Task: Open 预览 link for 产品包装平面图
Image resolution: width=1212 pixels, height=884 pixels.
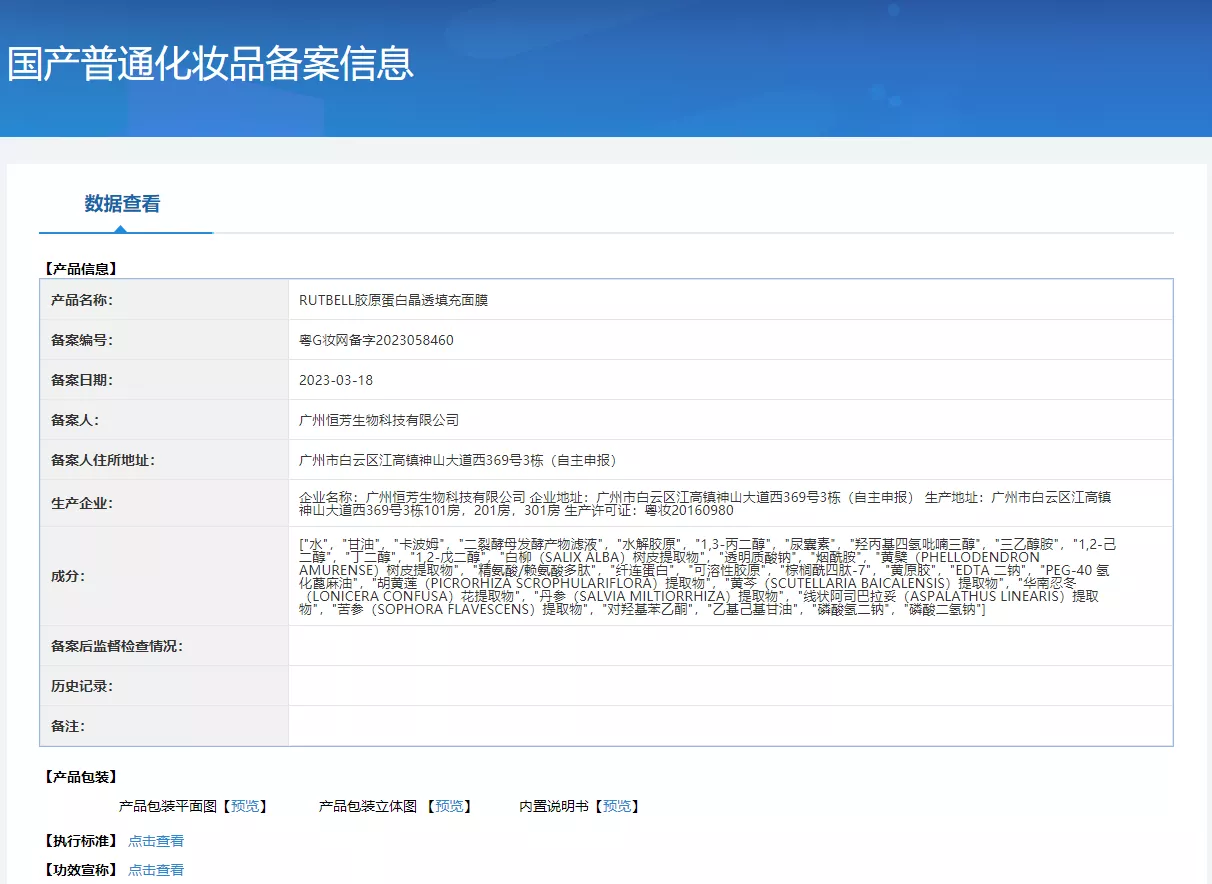Action: click(244, 806)
